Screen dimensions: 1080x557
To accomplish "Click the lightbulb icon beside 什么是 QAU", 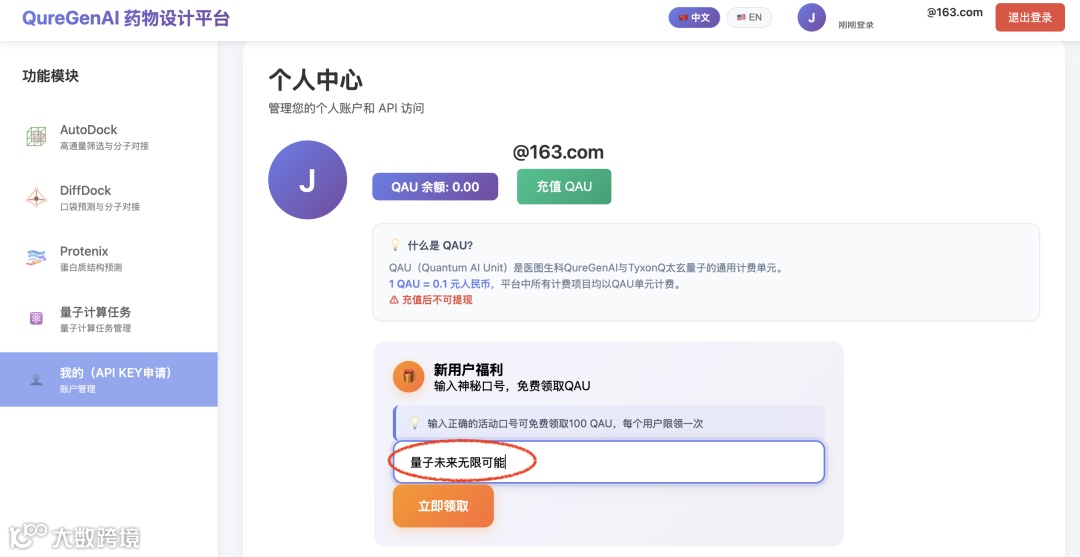I will 395,245.
